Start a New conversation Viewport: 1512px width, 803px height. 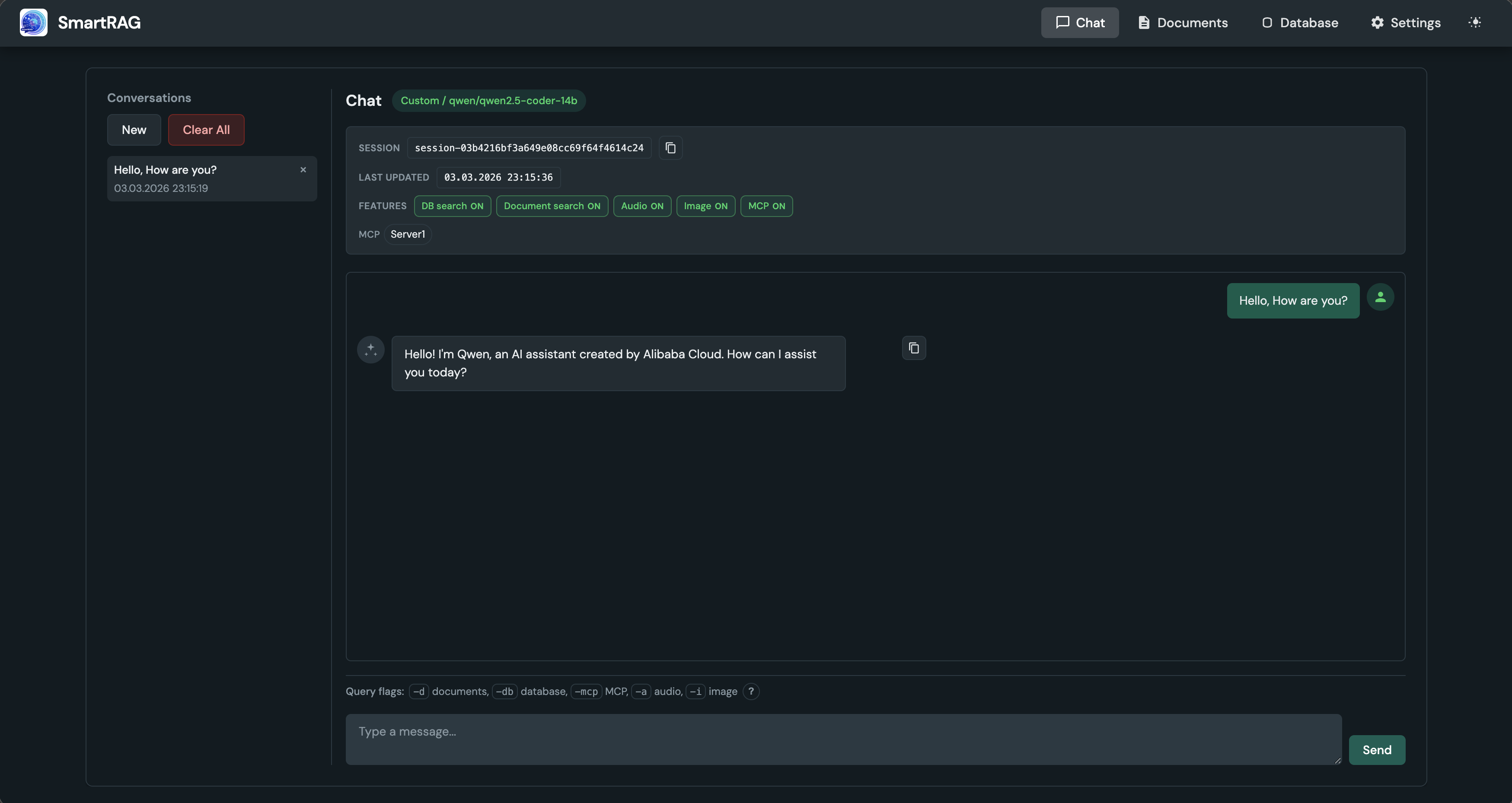(x=134, y=130)
